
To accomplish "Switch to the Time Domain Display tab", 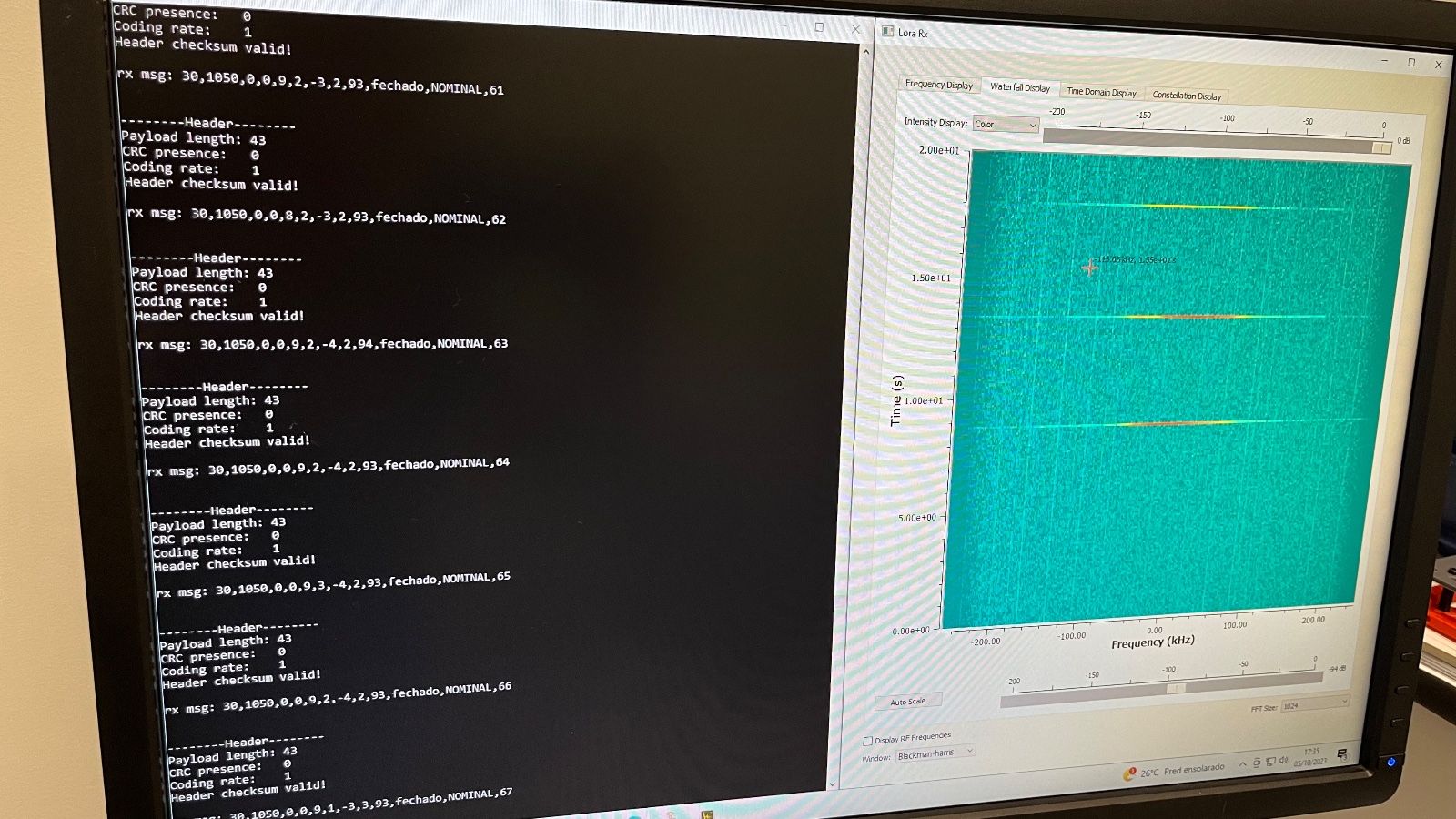I will pos(1101,92).
